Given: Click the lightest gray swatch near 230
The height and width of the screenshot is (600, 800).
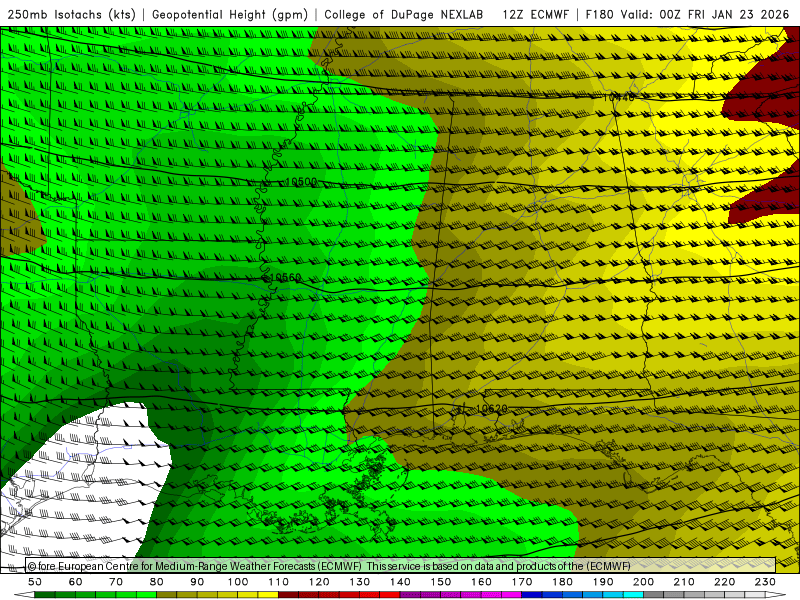Looking at the screenshot, I should click(x=755, y=595).
